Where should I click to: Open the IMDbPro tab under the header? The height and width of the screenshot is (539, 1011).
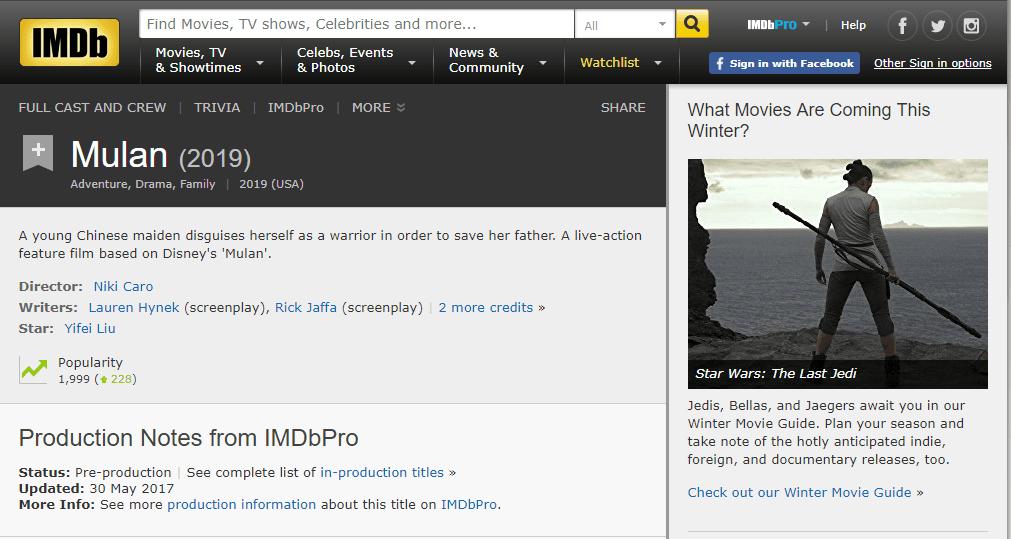tap(296, 108)
